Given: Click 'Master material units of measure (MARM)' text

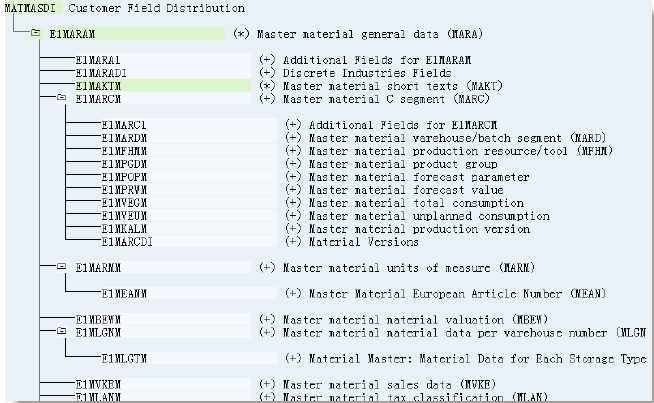Looking at the screenshot, I should [409, 267].
